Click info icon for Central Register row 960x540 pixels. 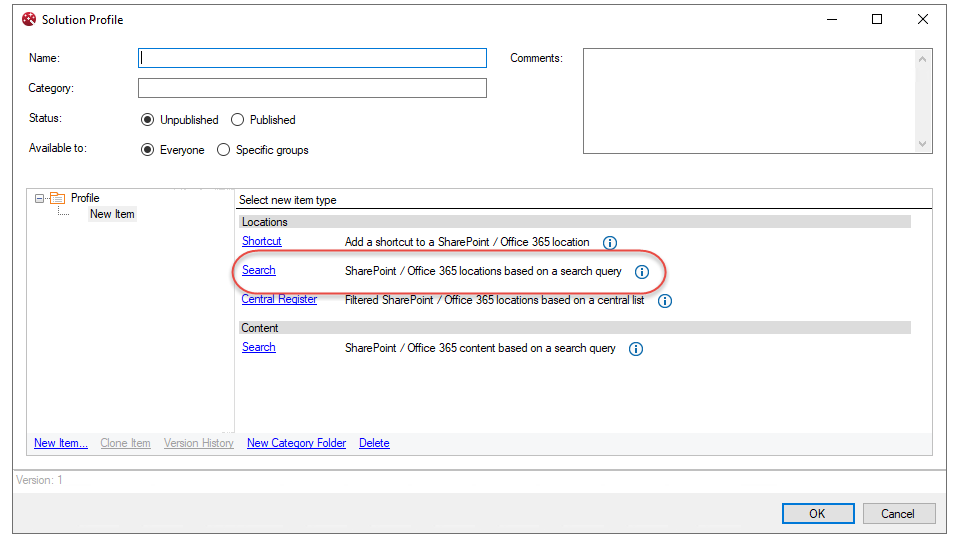664,300
